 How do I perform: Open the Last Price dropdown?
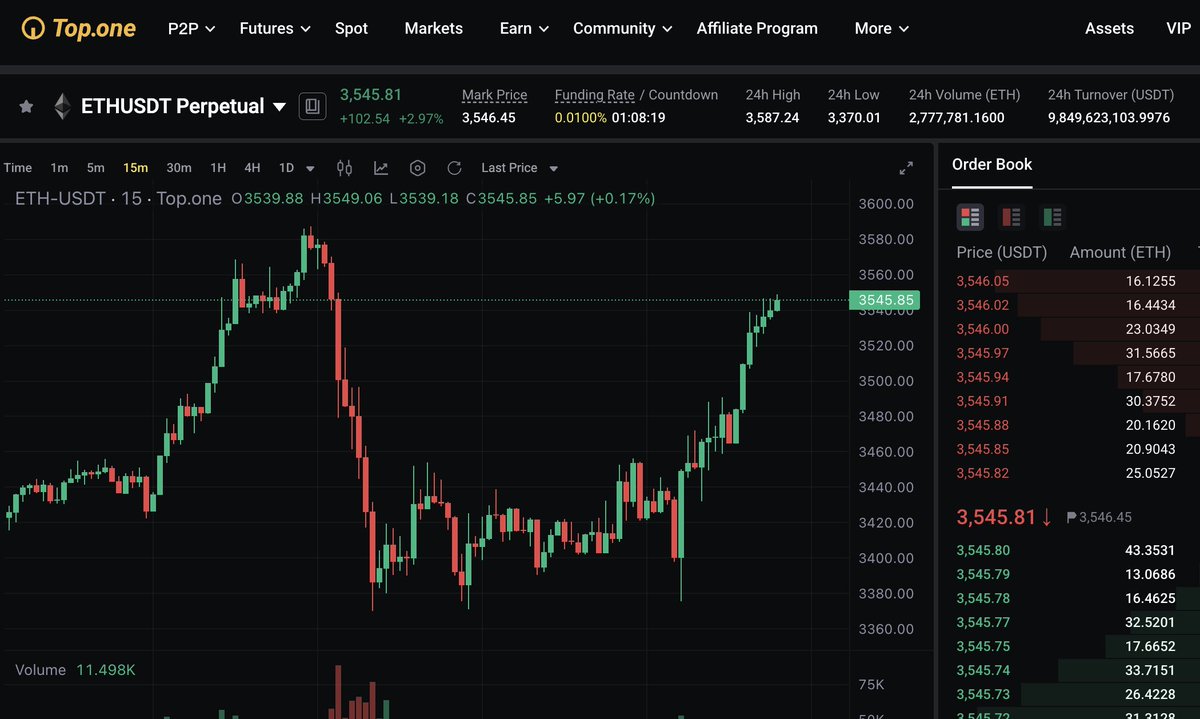click(x=520, y=168)
